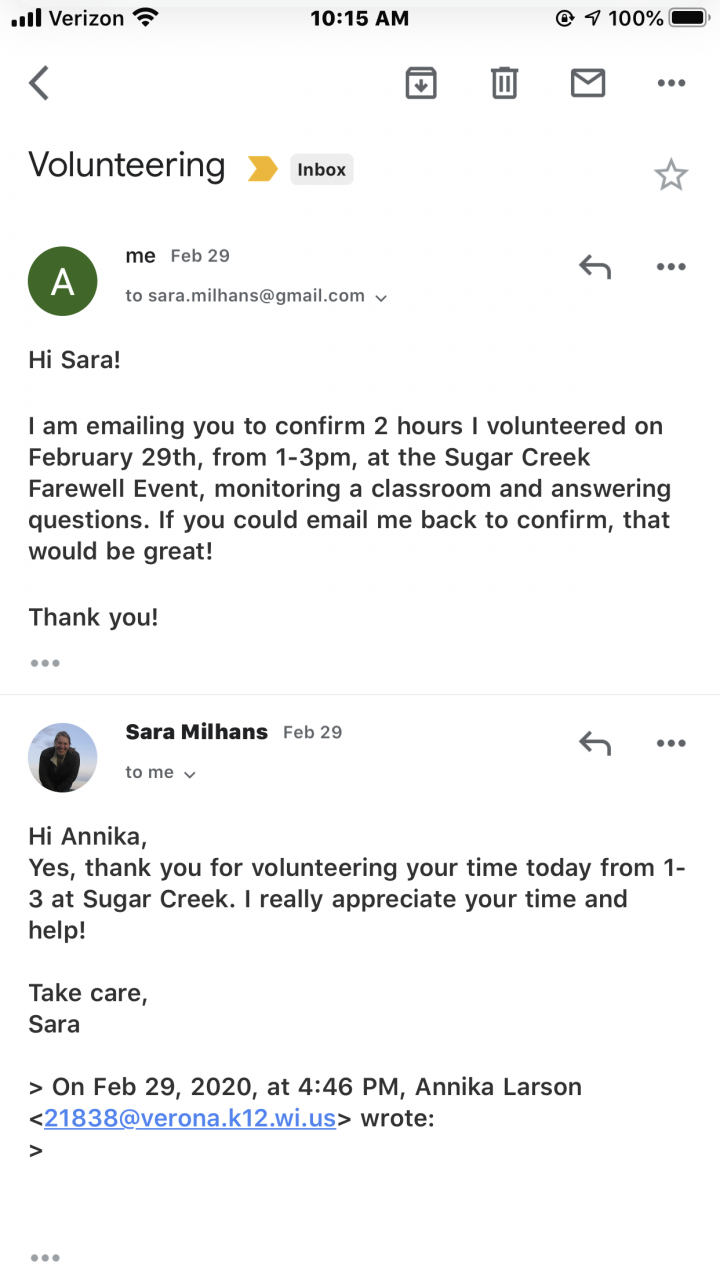Tap Sara Milhans' profile photo
This screenshot has height=1280, width=720.
pos(62,758)
